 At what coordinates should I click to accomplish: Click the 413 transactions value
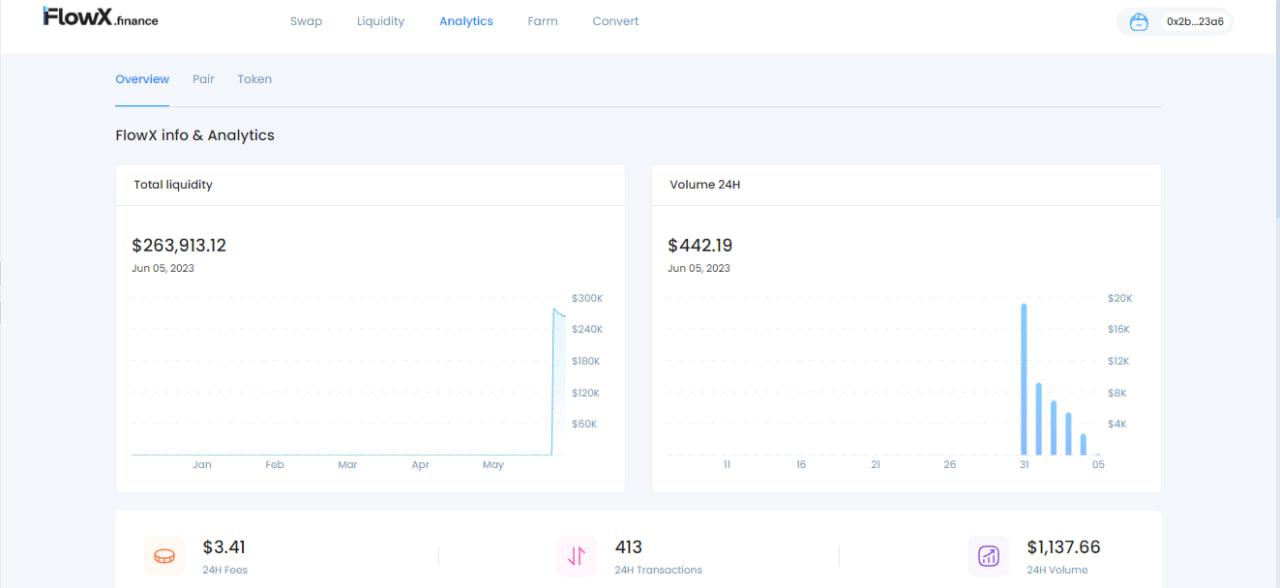click(628, 547)
